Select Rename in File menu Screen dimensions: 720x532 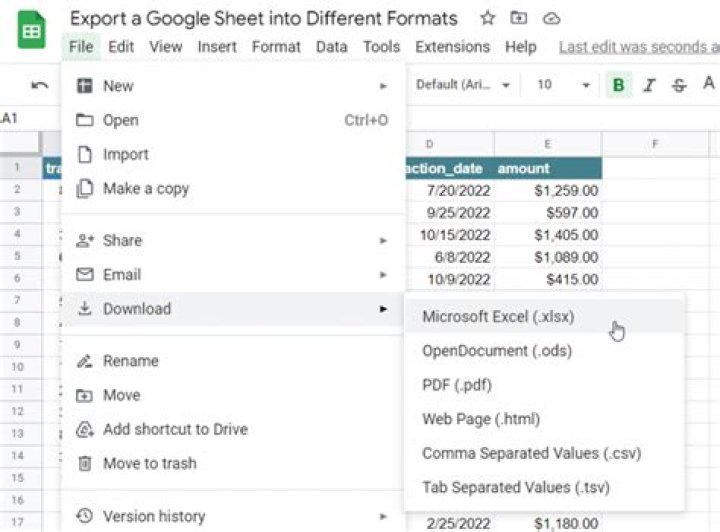(233, 361)
